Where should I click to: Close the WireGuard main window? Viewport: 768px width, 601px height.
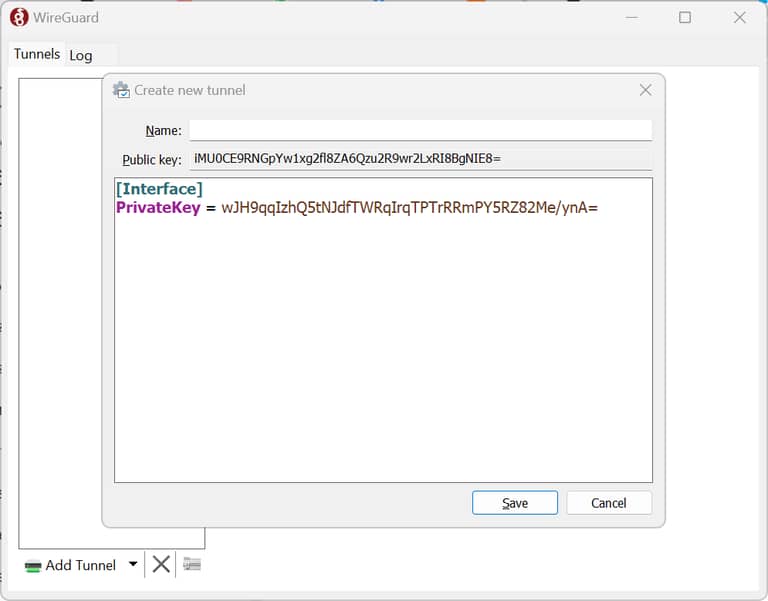point(740,18)
